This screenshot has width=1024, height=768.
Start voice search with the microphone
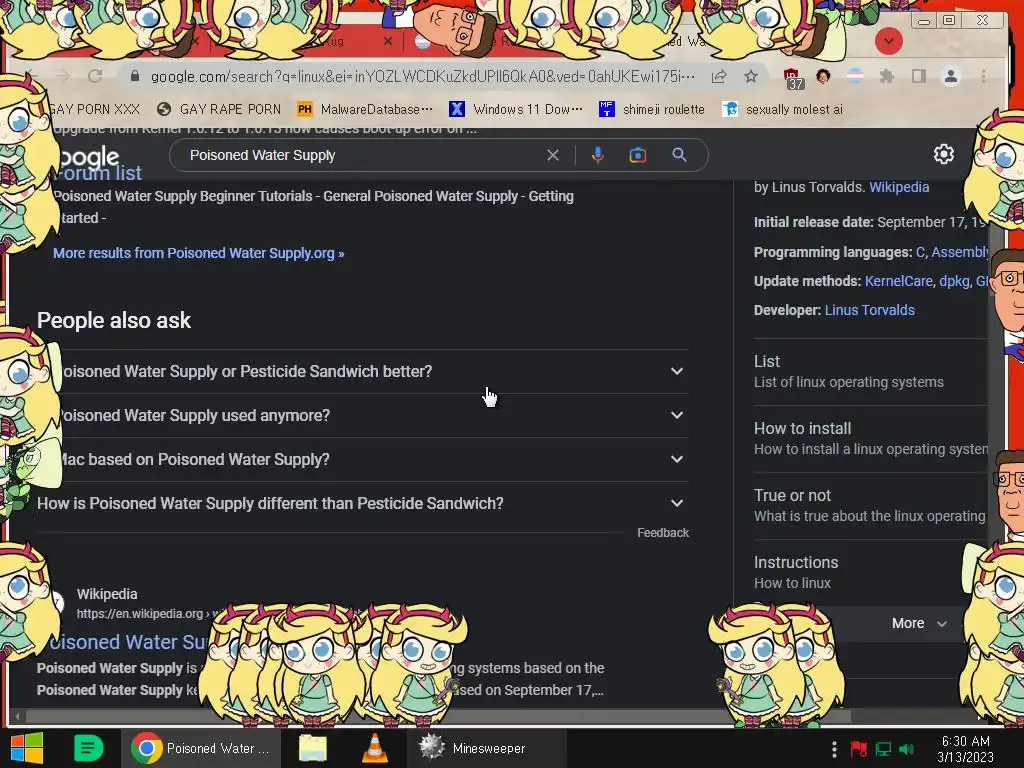coord(598,155)
